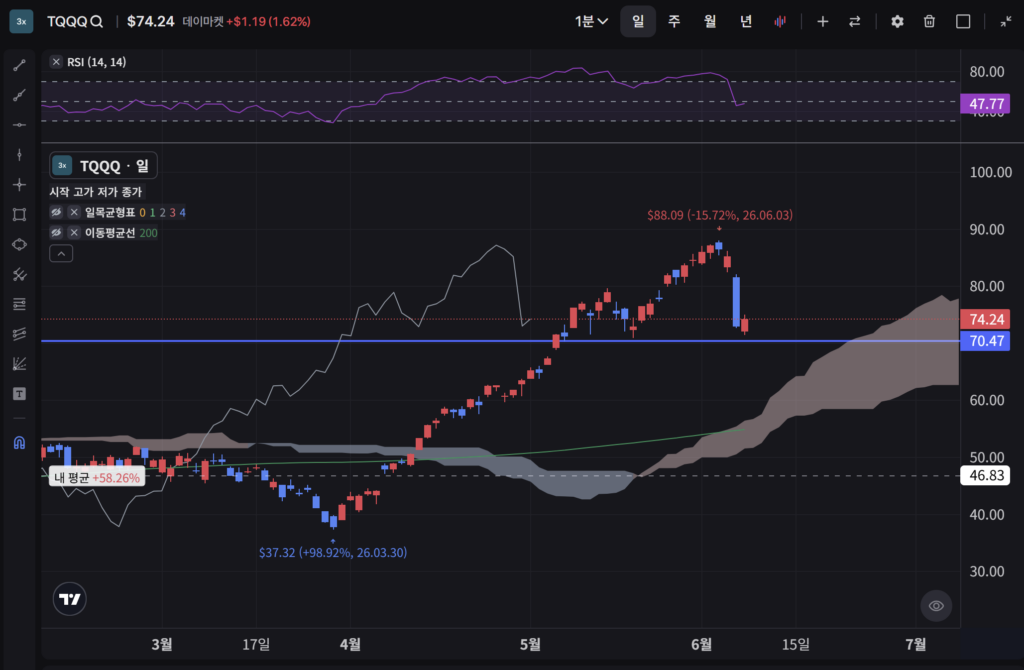
Task: Switch to the 년 yearly timeframe
Action: point(746,22)
